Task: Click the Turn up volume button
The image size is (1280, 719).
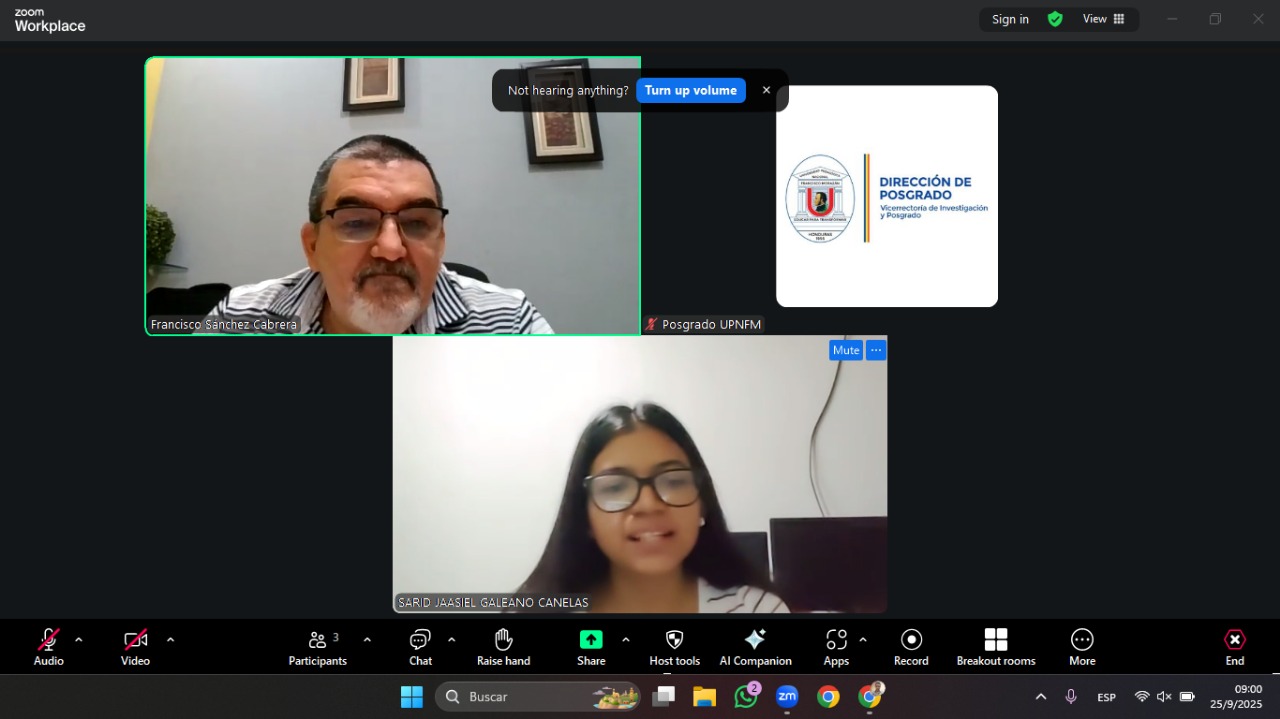Action: coord(690,90)
